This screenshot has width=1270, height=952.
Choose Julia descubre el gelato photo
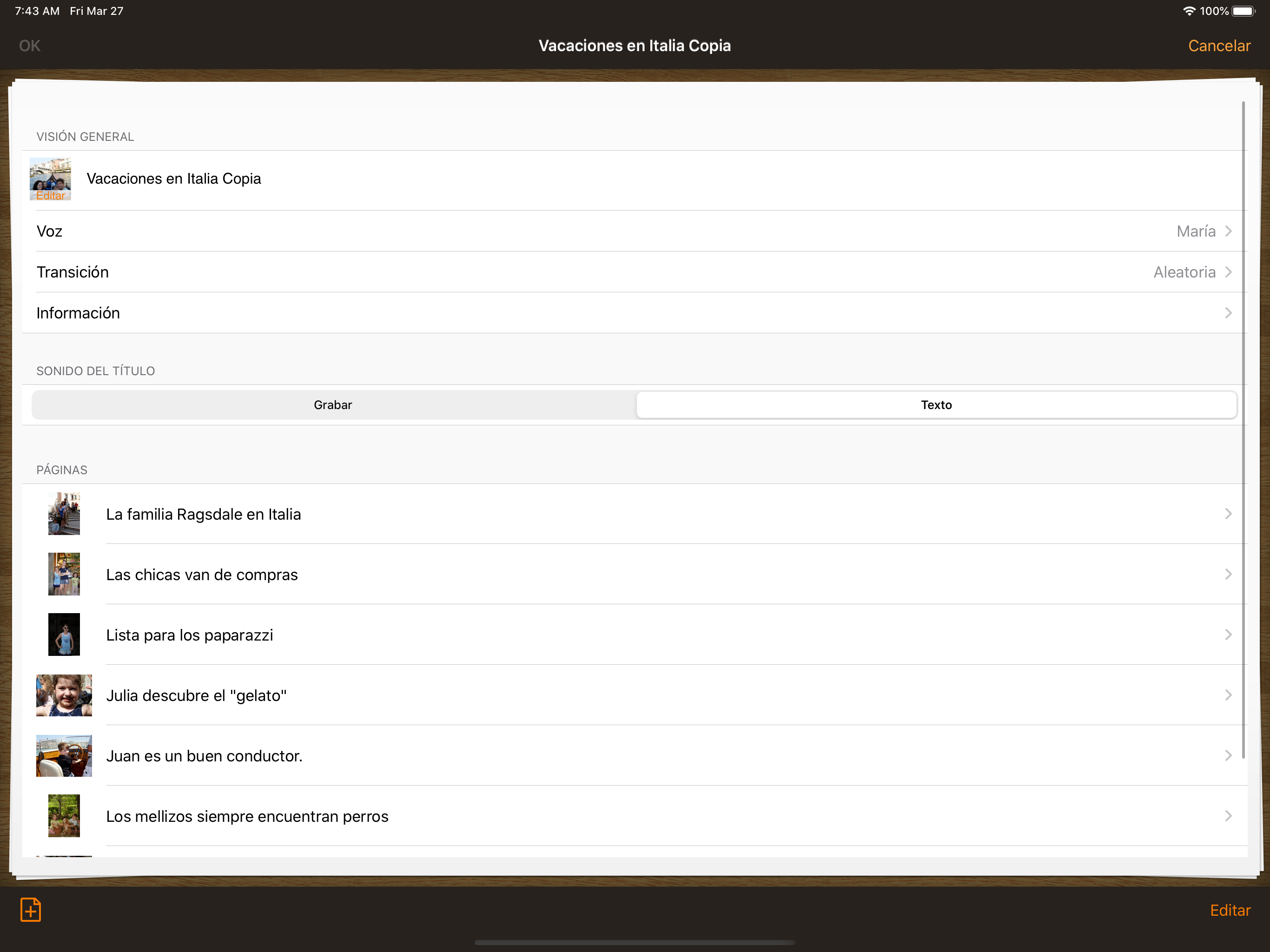point(64,695)
